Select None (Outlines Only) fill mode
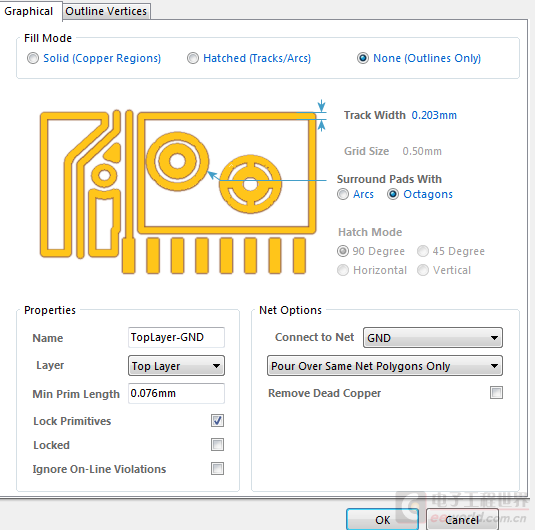535x530 pixels. point(363,58)
